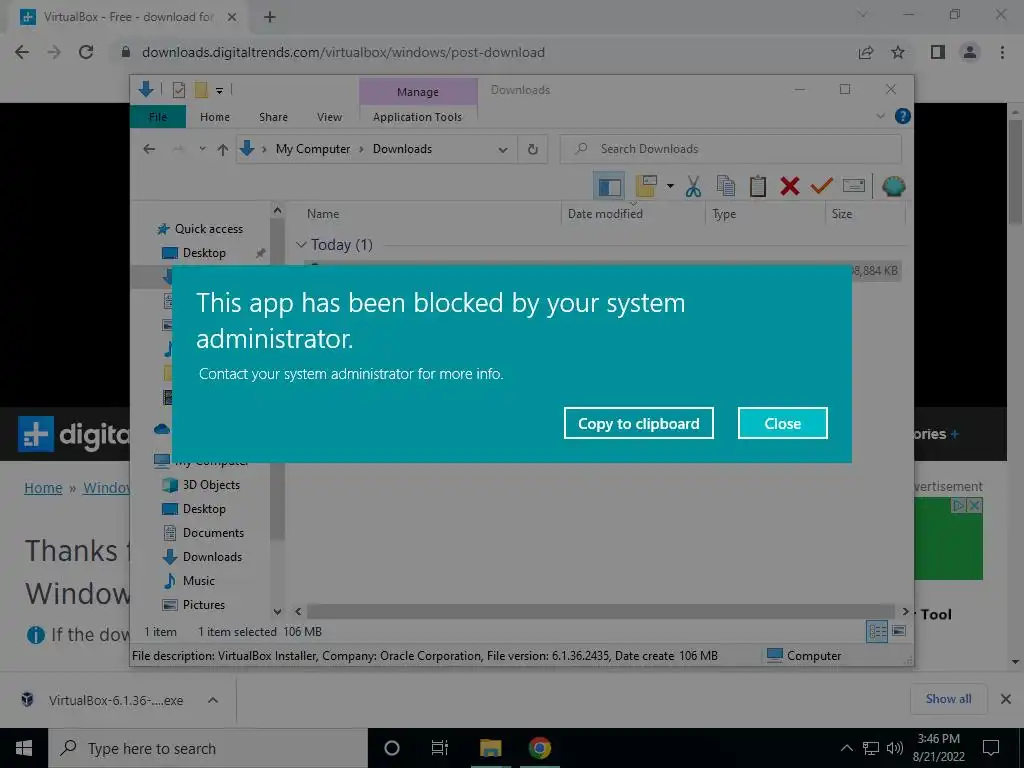Select 3D Objects in navigation pane
The height and width of the screenshot is (768, 1024).
click(211, 485)
